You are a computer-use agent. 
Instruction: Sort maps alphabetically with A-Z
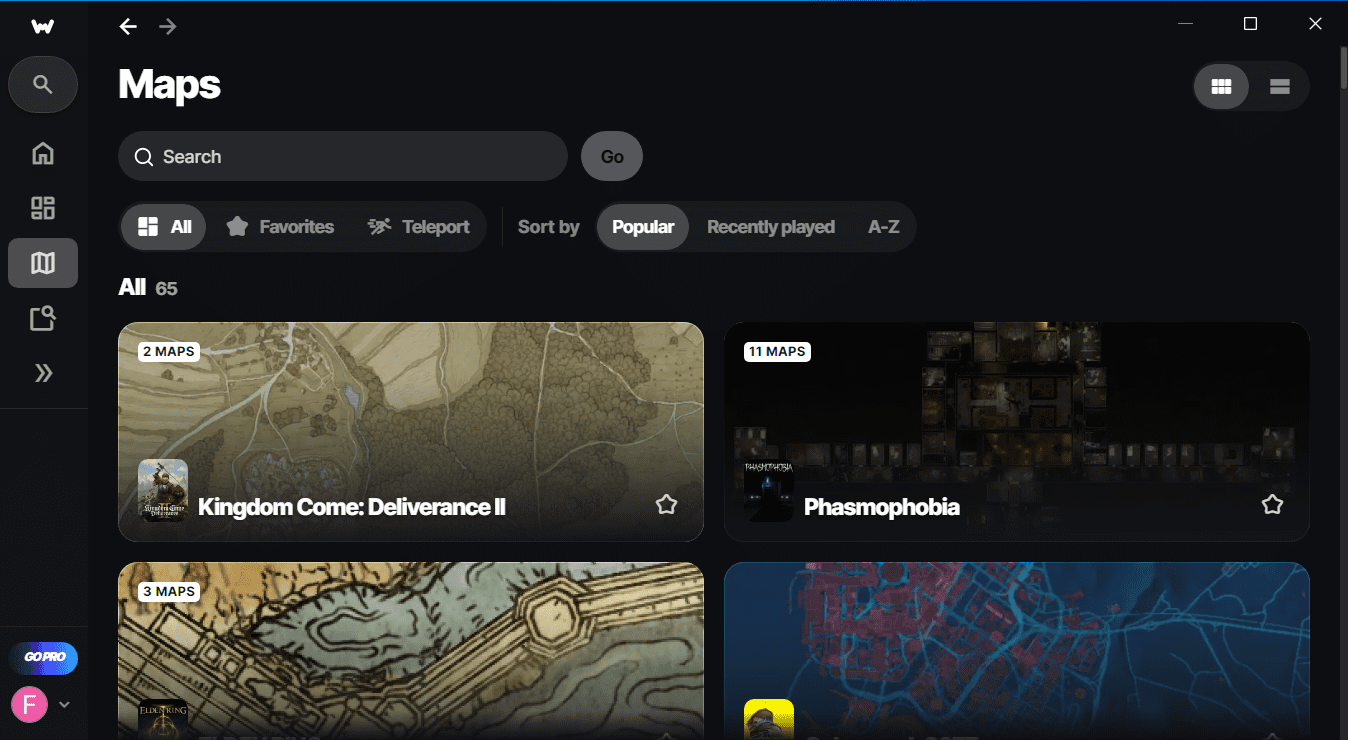tap(884, 227)
